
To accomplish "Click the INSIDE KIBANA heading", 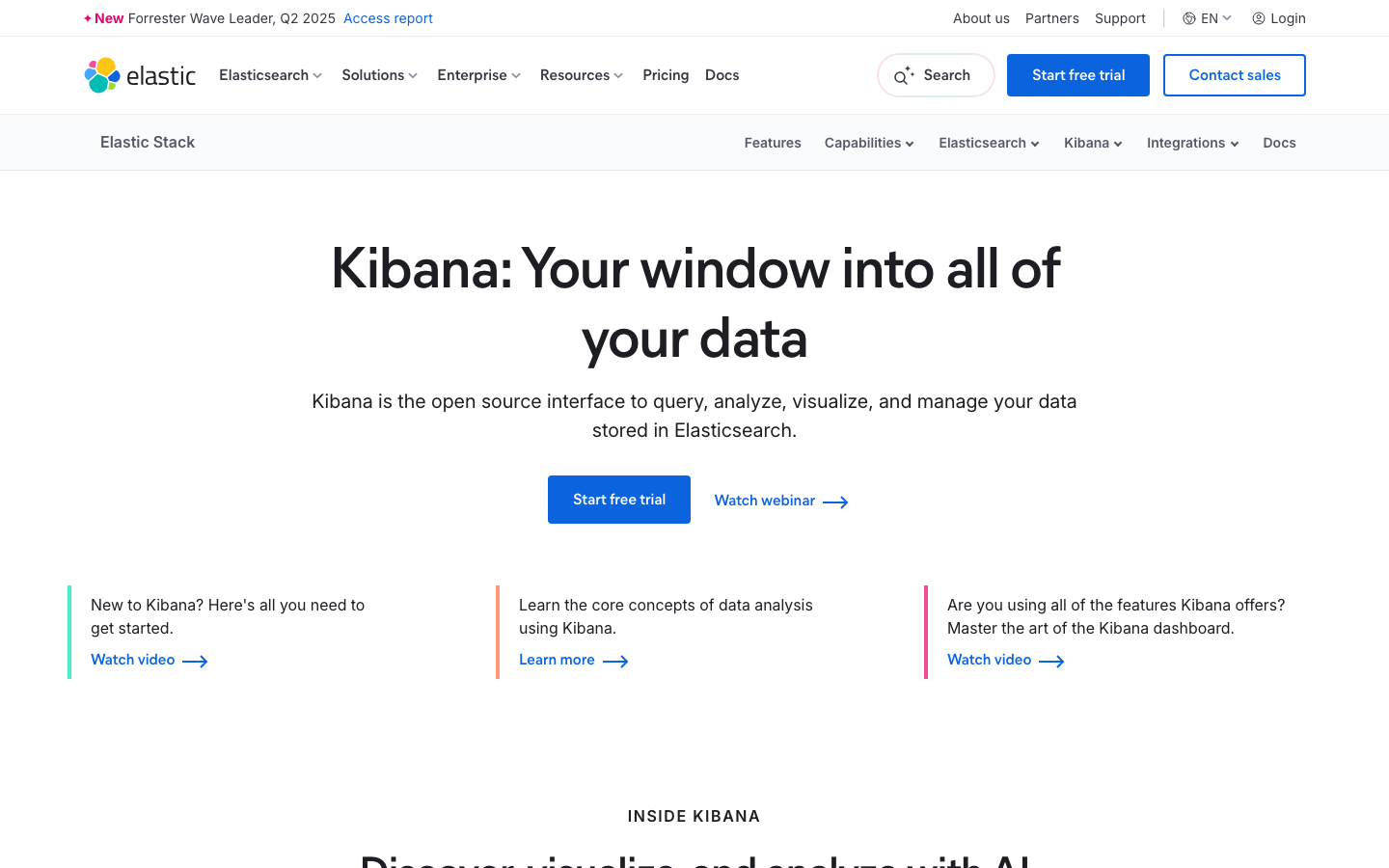I will (694, 816).
